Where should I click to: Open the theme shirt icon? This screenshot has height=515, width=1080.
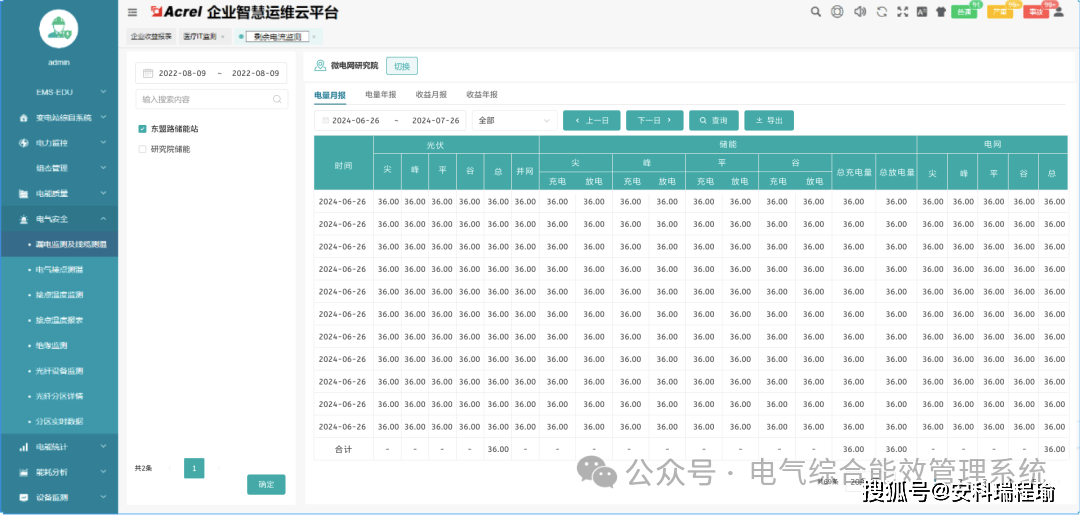(x=926, y=12)
